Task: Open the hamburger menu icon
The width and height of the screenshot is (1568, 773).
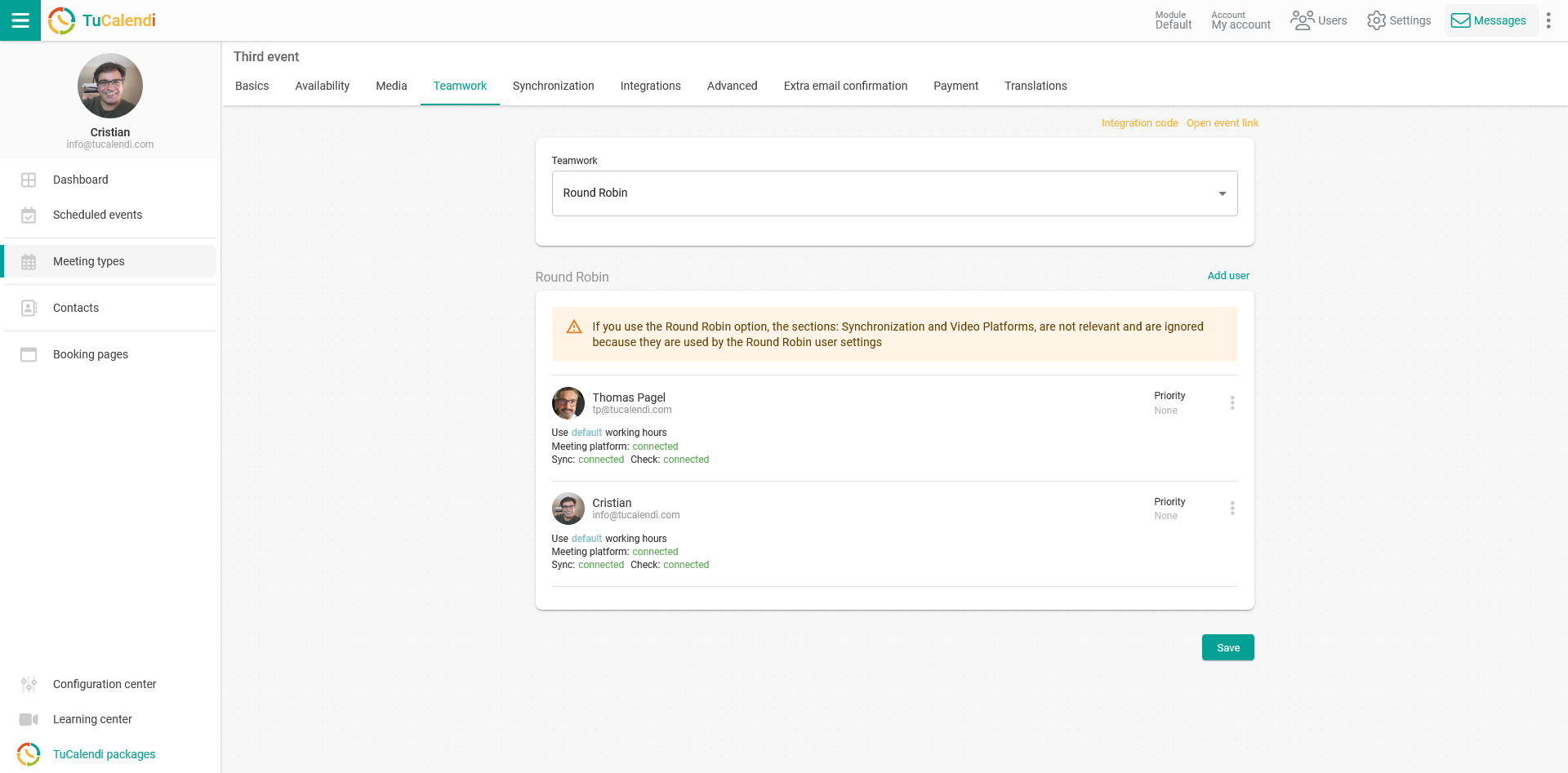Action: pyautogui.click(x=20, y=20)
